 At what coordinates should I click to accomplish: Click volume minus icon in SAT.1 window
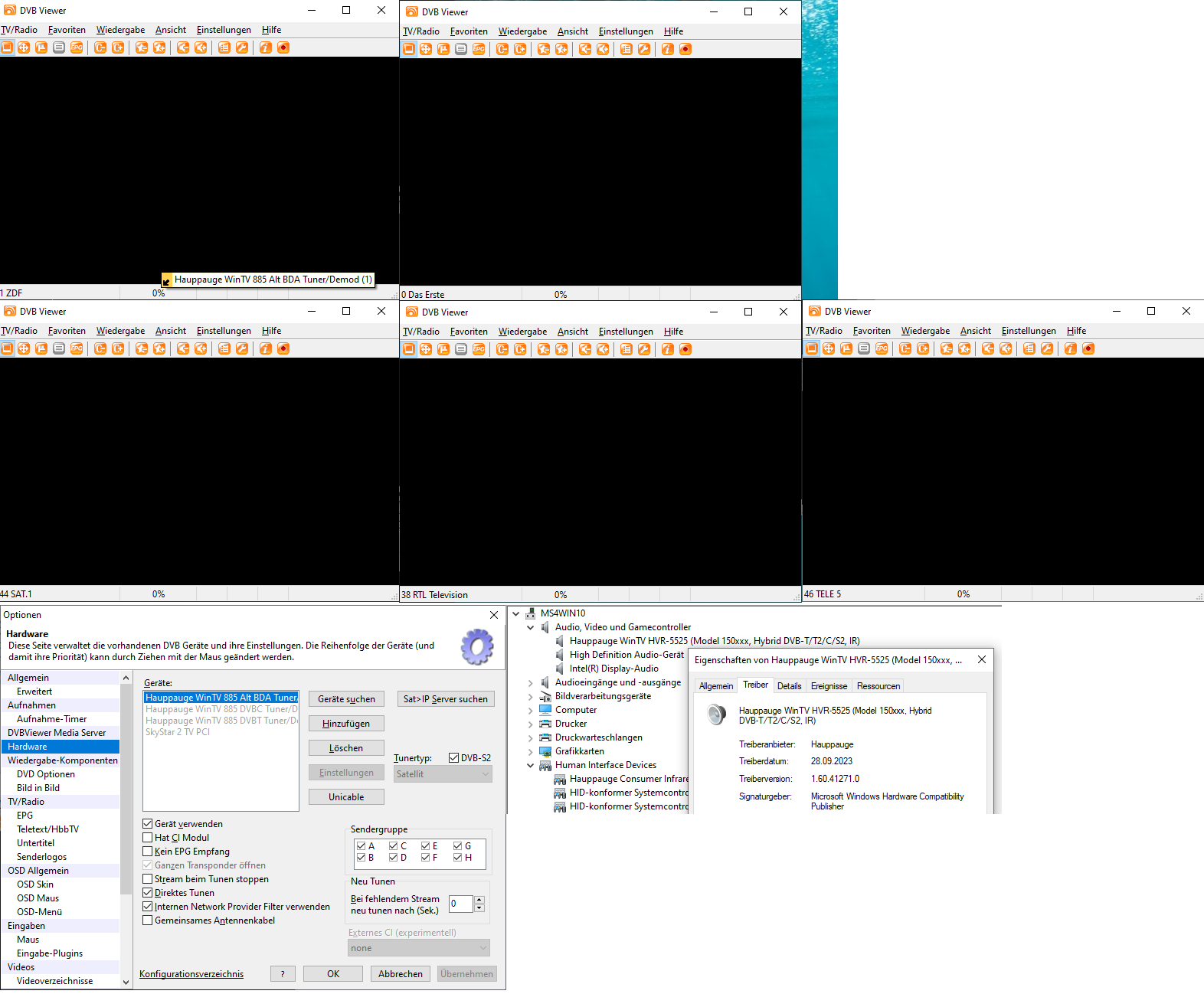click(x=183, y=348)
